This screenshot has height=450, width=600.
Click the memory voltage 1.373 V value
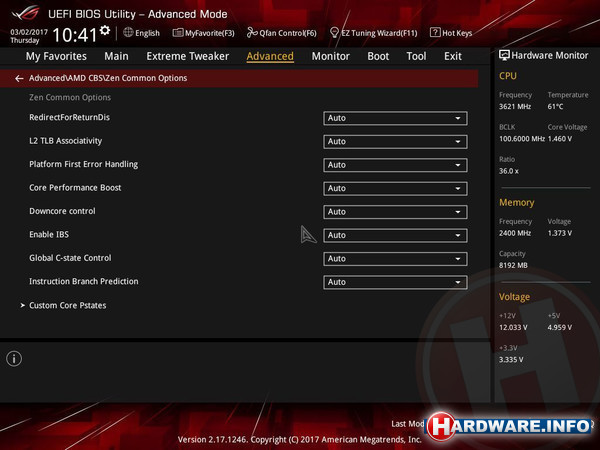coord(560,233)
